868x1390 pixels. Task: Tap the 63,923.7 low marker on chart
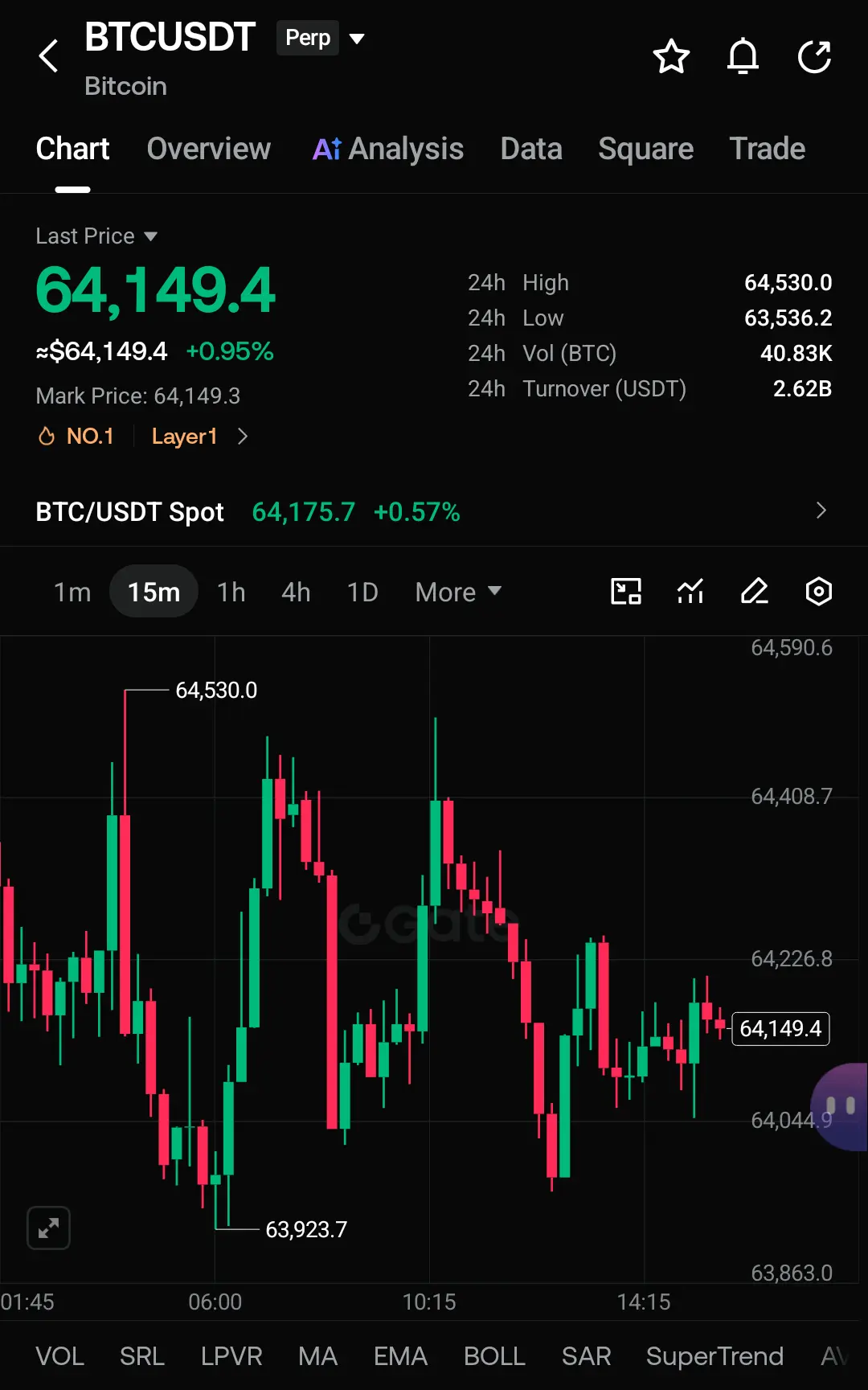coord(306,1229)
